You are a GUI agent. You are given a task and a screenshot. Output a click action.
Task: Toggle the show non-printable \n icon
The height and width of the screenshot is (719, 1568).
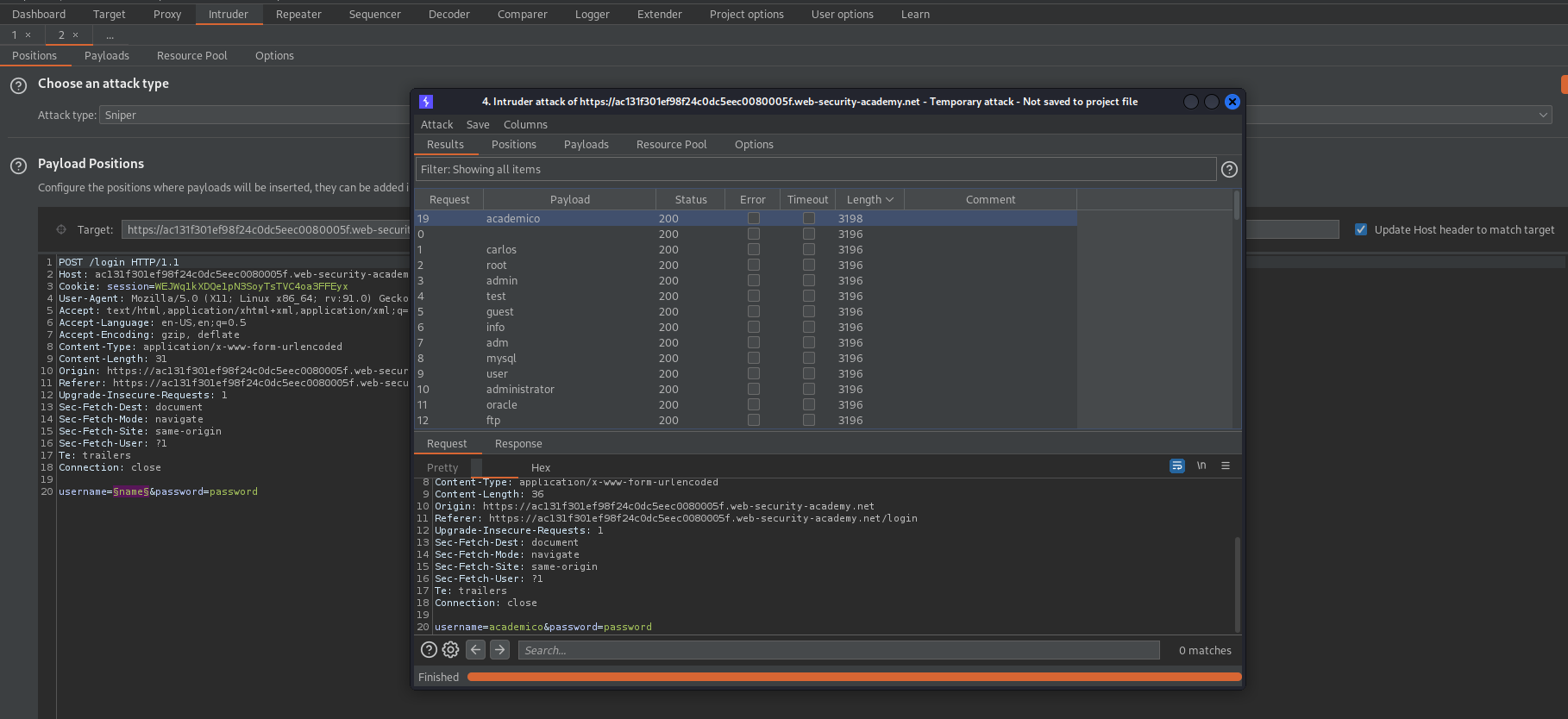click(x=1201, y=466)
